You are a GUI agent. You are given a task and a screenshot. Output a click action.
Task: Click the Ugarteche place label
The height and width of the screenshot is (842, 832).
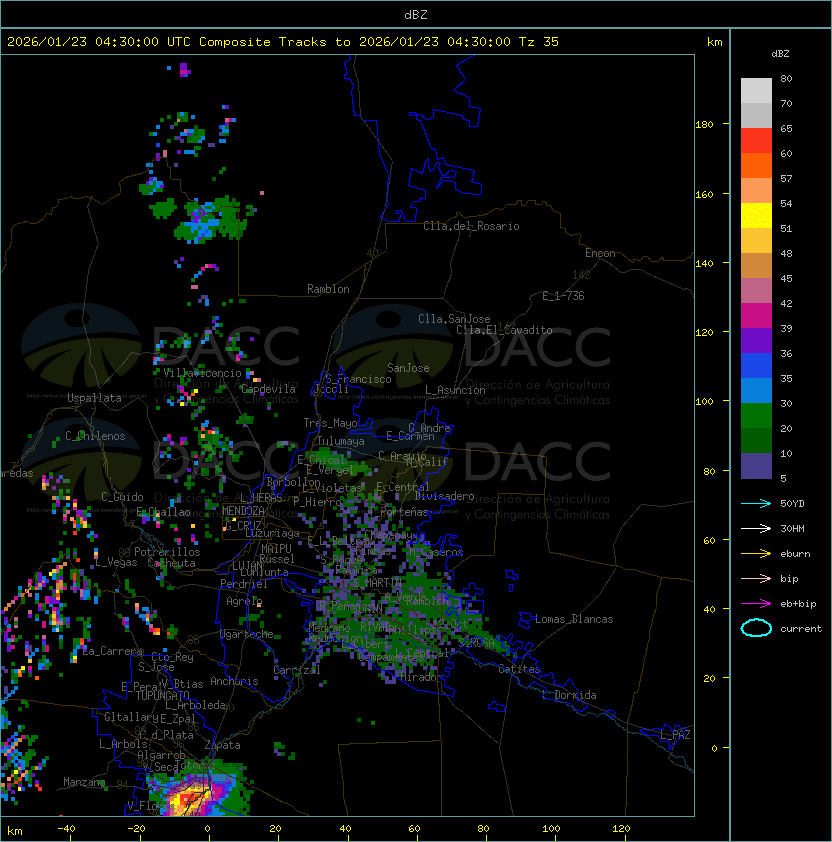coord(247,634)
